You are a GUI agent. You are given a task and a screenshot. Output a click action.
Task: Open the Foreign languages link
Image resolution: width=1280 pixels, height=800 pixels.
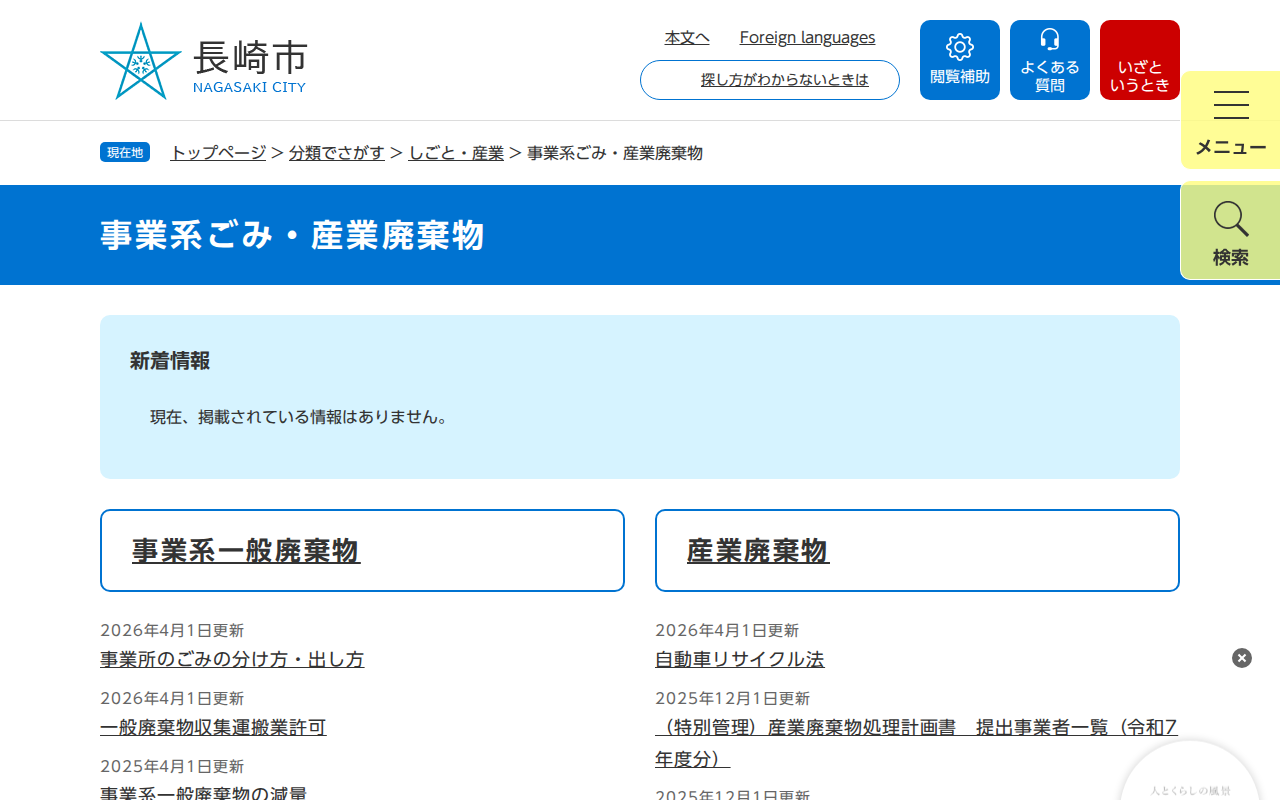click(x=807, y=37)
